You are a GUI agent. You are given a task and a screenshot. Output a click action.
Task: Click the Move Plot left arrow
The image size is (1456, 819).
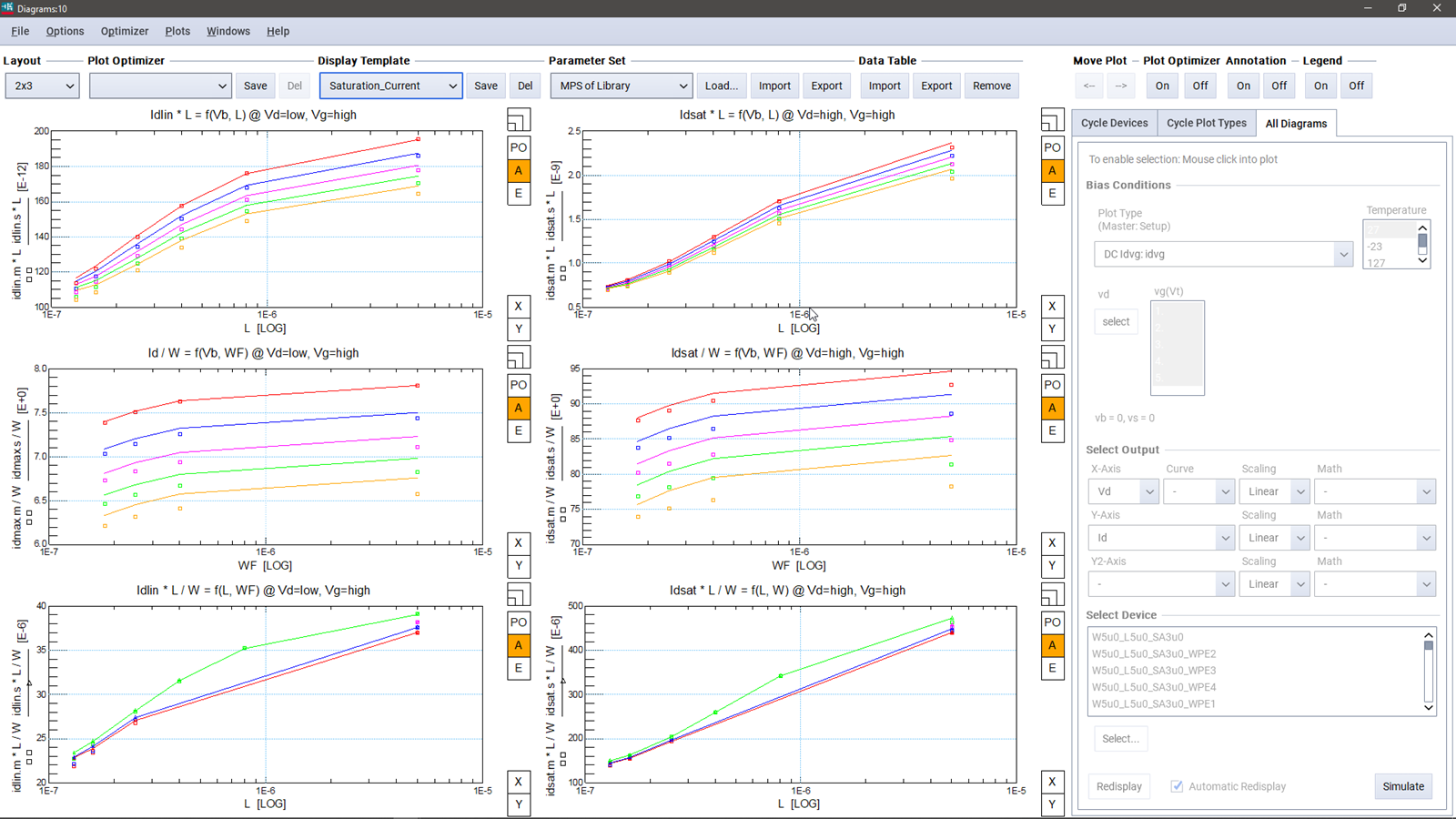tap(1089, 86)
